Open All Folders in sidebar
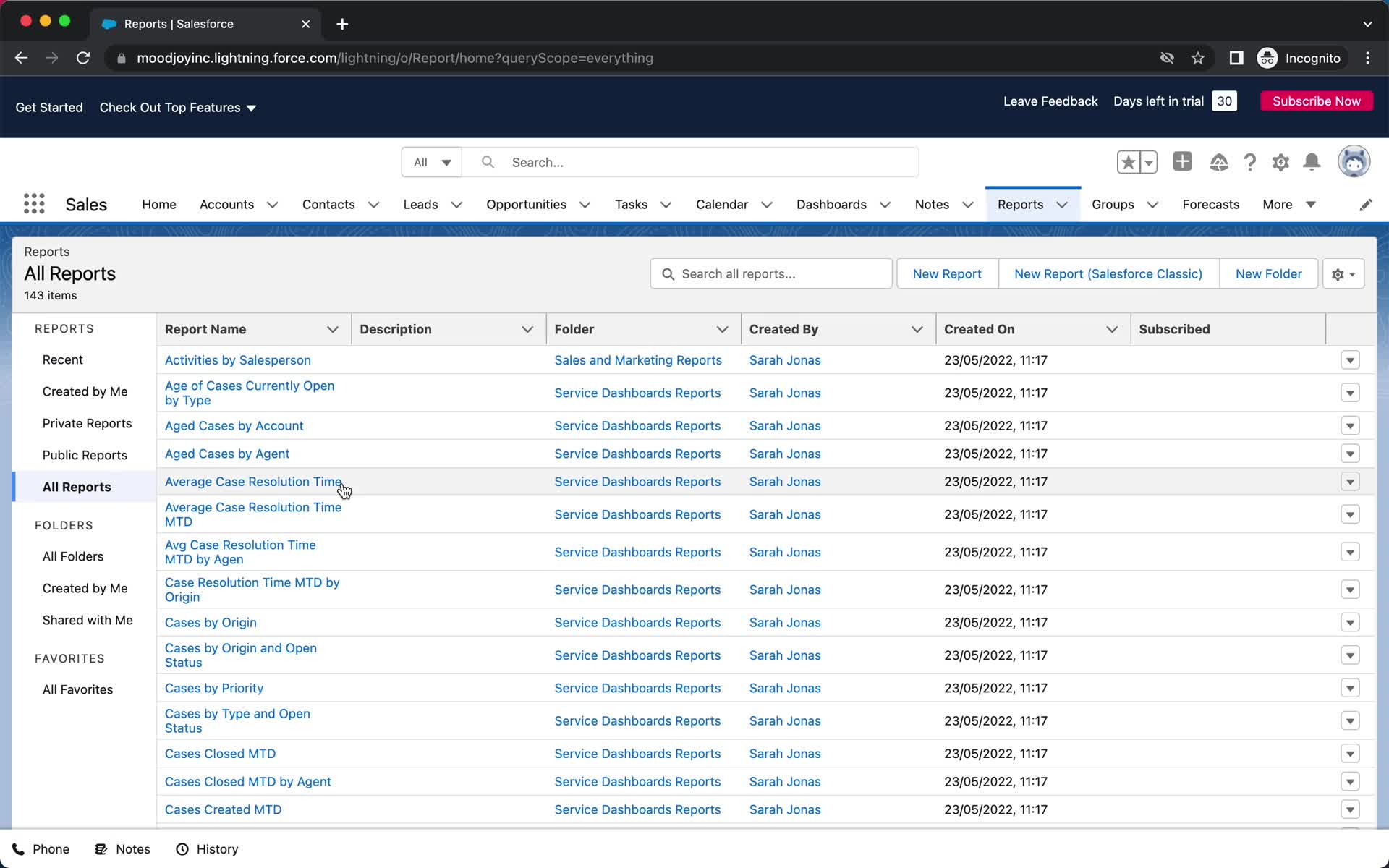Image resolution: width=1389 pixels, height=868 pixels. (x=73, y=557)
